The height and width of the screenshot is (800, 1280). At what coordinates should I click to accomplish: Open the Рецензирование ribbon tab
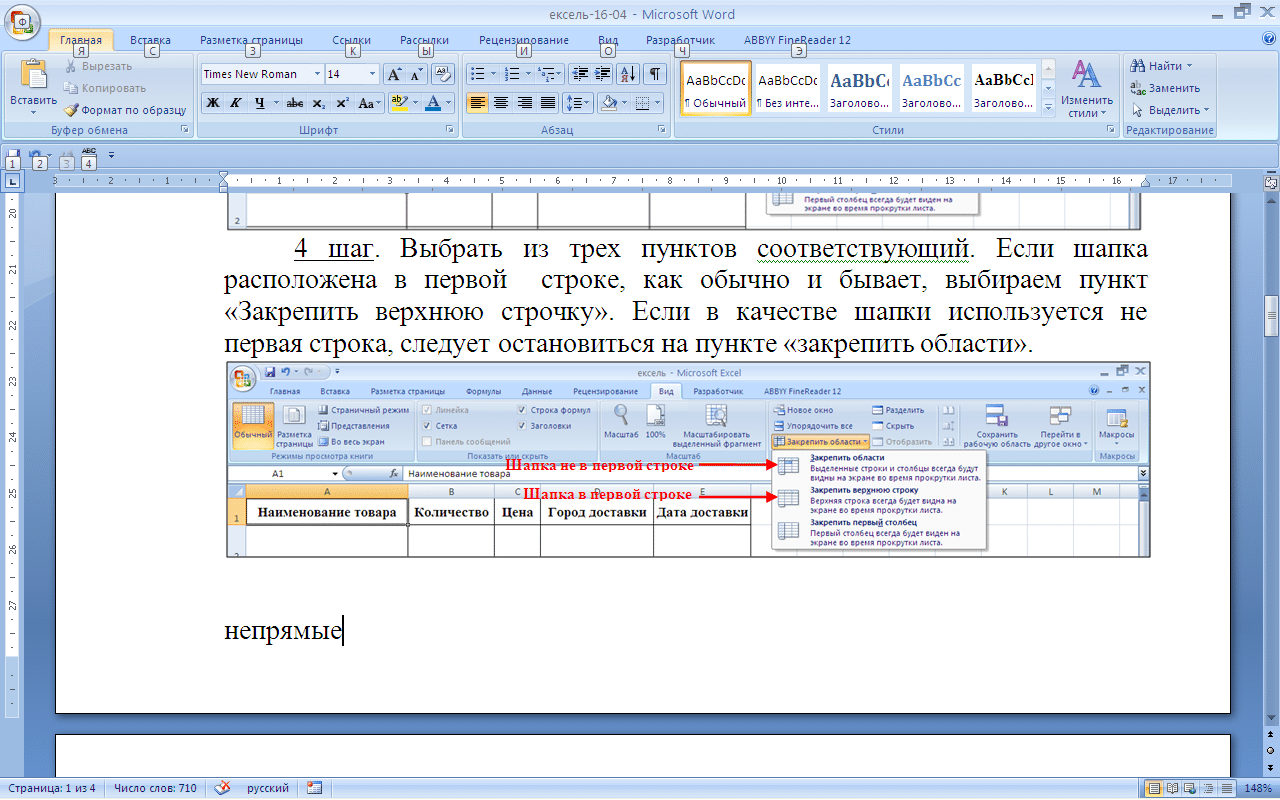click(523, 40)
